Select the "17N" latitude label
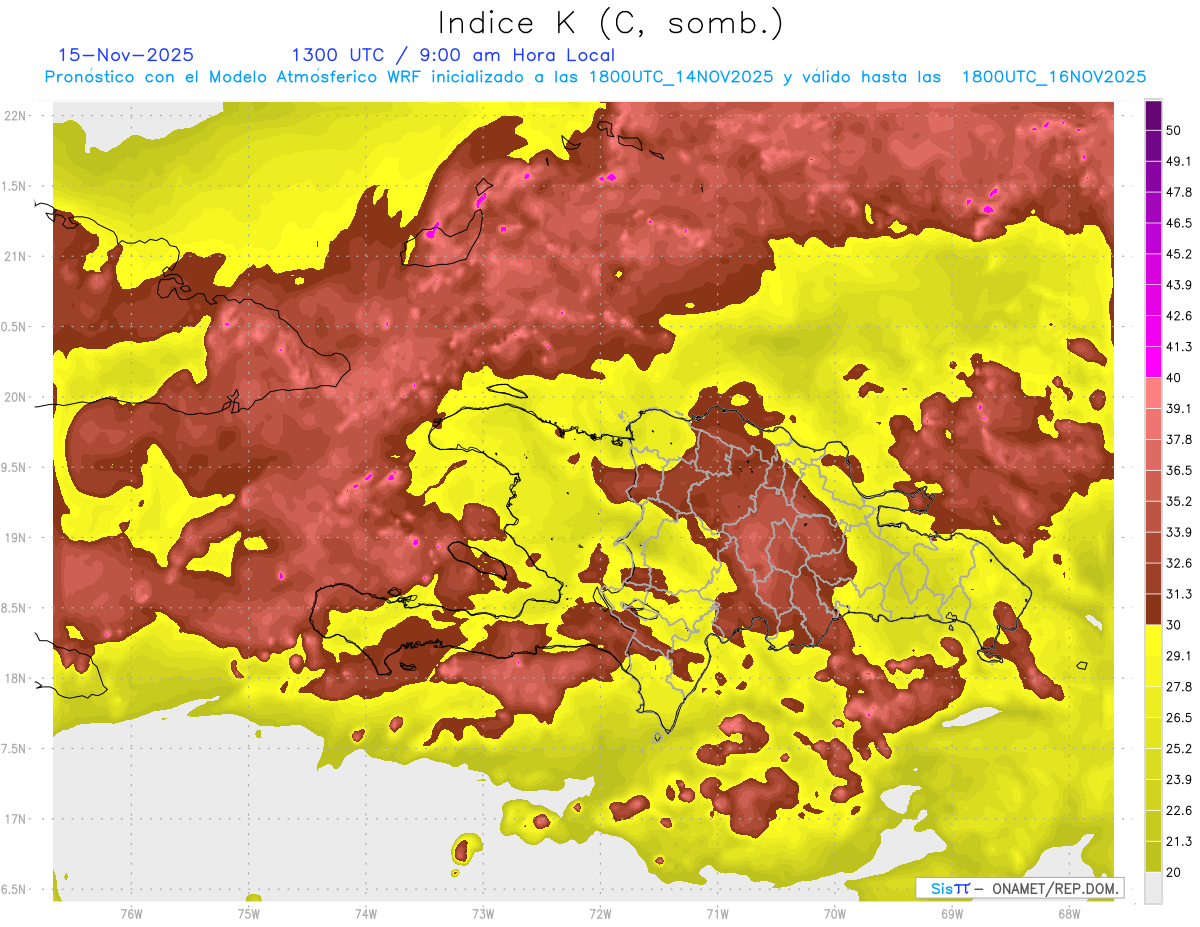Screen dimensions: 1200x927 point(16,819)
